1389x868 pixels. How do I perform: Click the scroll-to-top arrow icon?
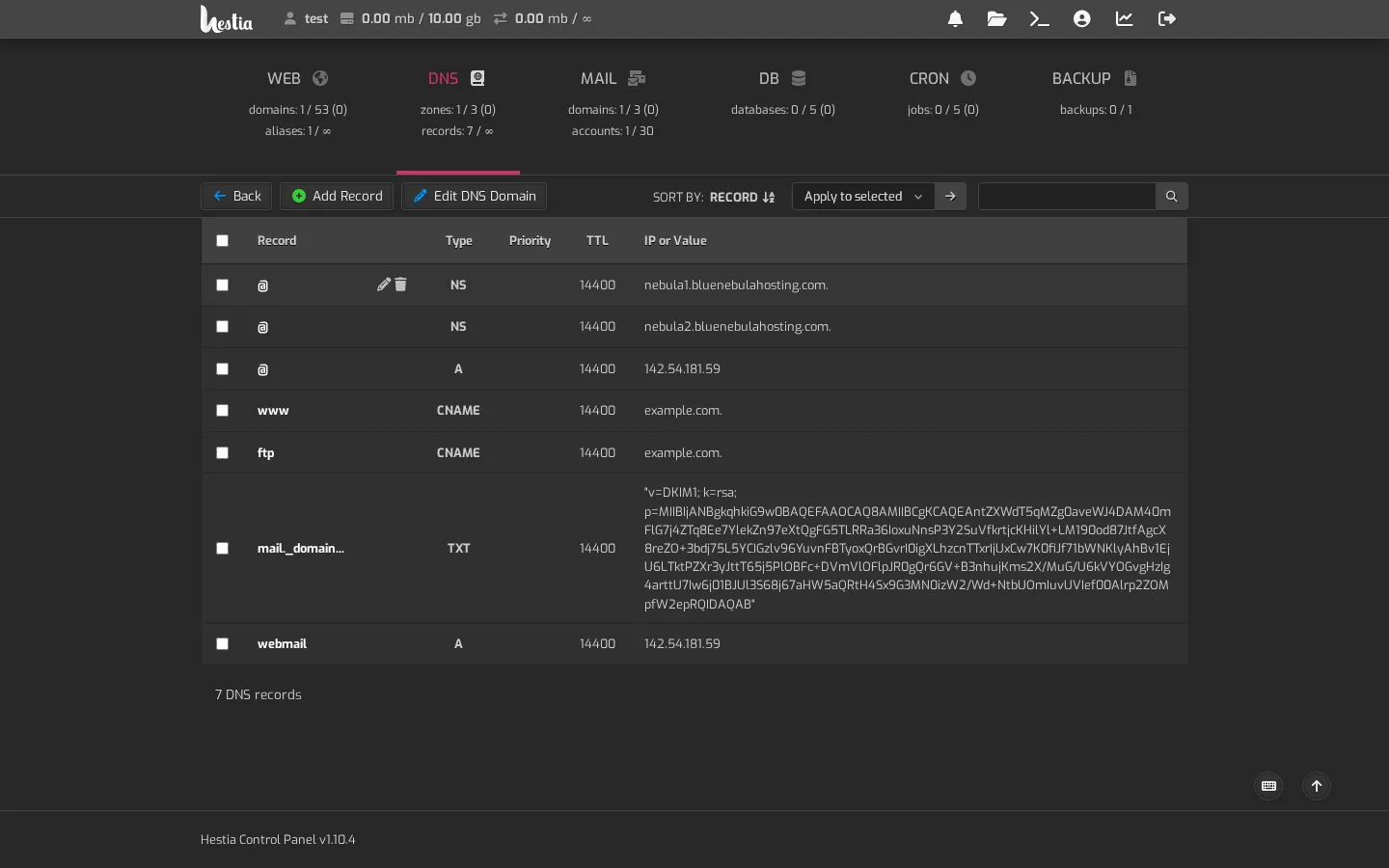[x=1317, y=786]
